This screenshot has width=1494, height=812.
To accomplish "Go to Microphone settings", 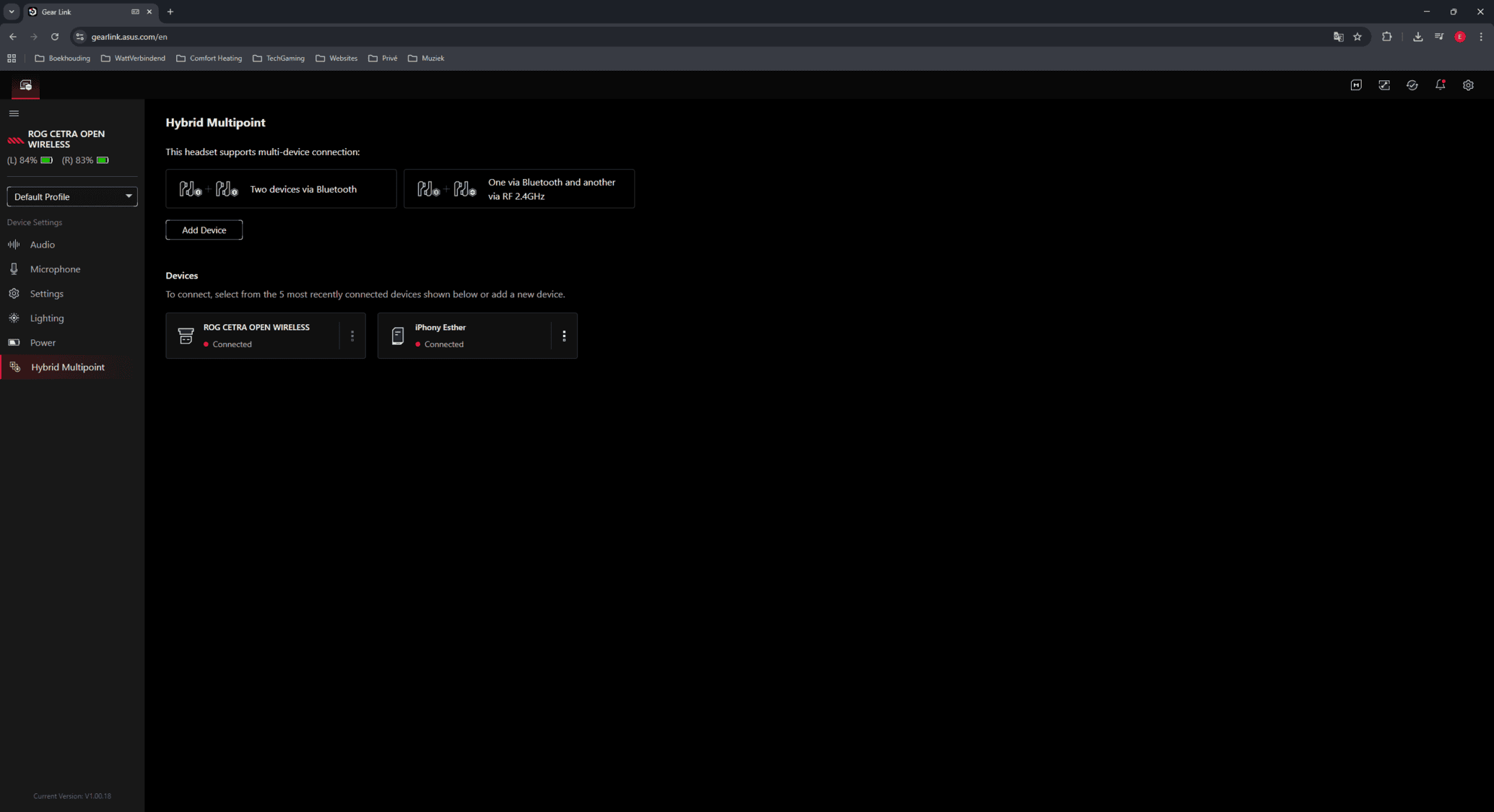I will [55, 269].
